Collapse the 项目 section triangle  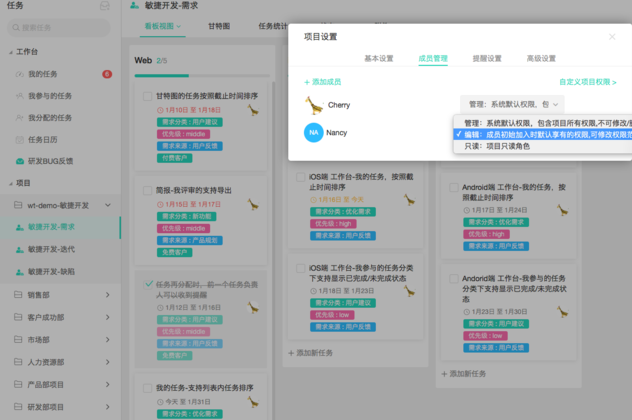point(10,184)
